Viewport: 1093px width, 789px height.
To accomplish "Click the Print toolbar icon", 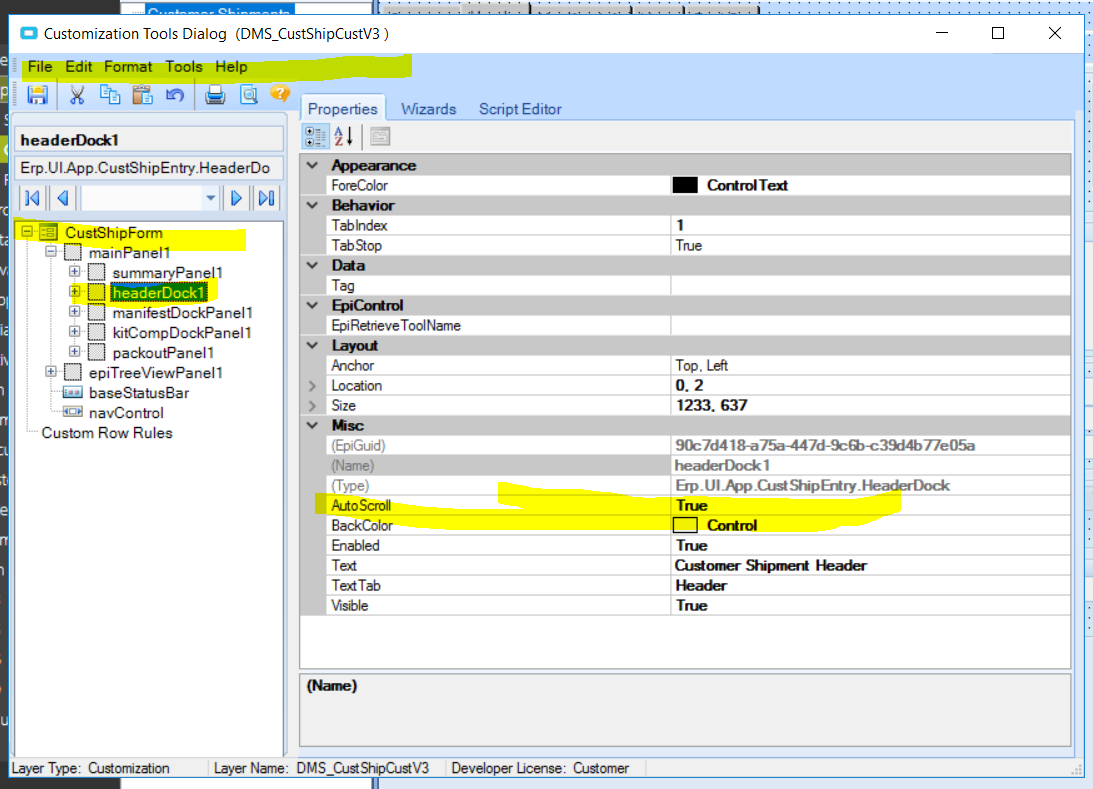I will pos(215,95).
